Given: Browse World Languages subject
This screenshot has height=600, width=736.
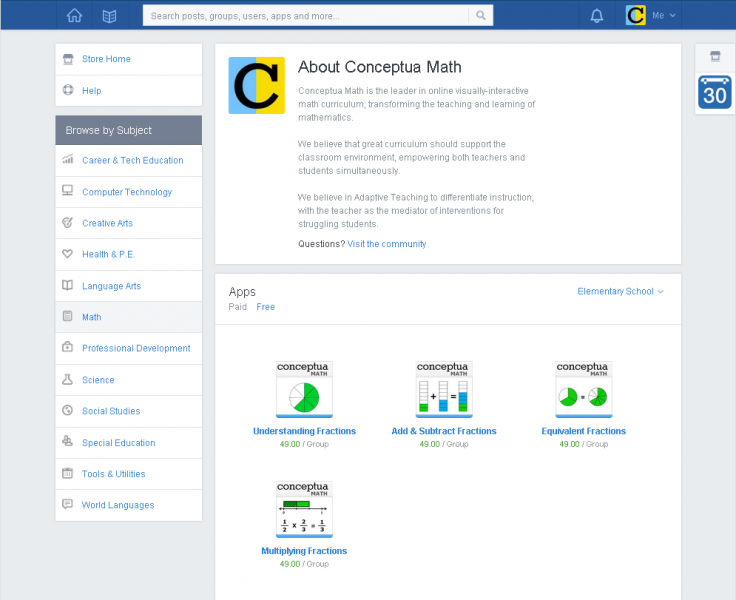Looking at the screenshot, I should point(118,505).
